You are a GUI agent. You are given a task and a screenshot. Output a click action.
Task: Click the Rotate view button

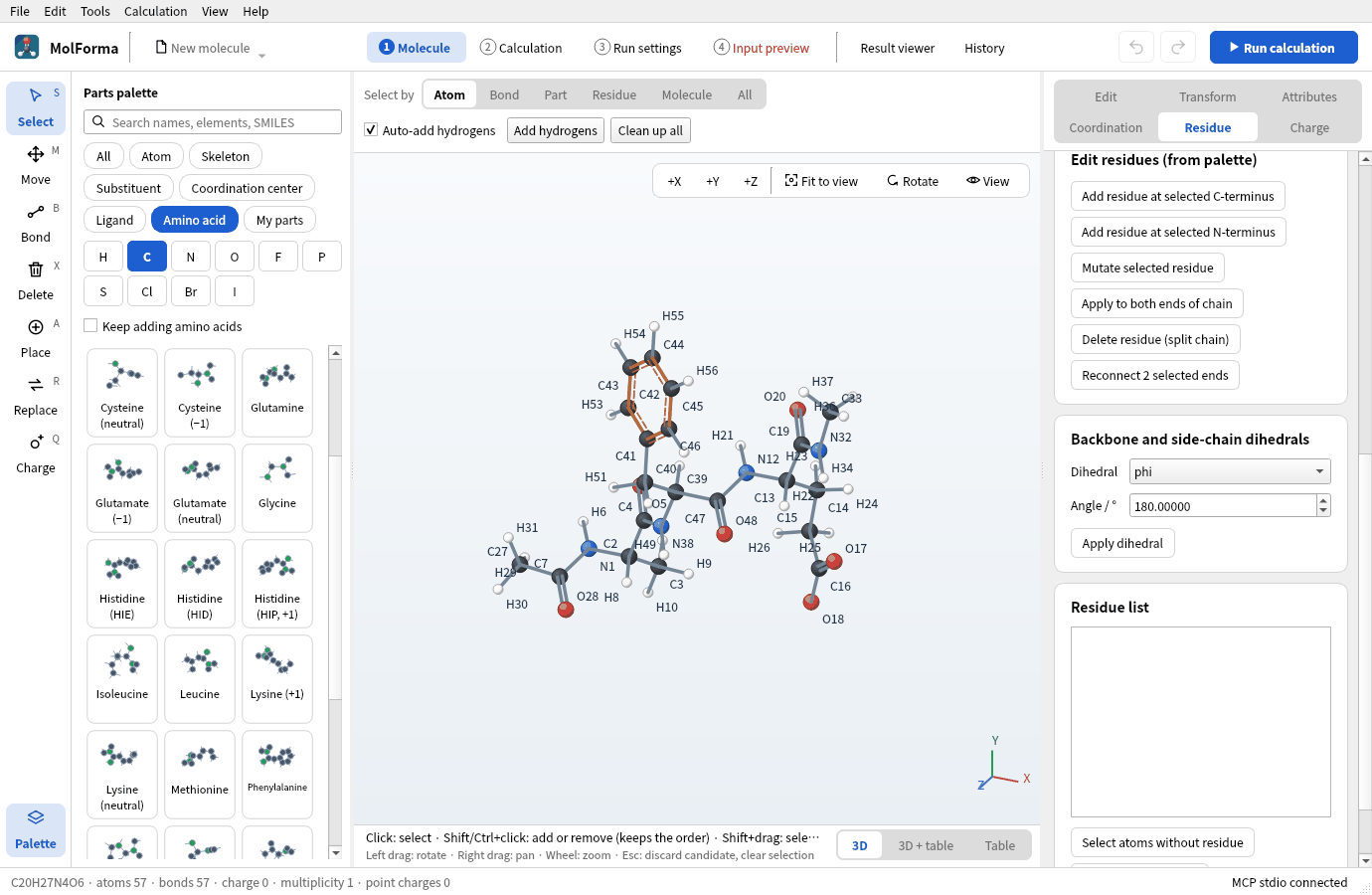coord(913,181)
